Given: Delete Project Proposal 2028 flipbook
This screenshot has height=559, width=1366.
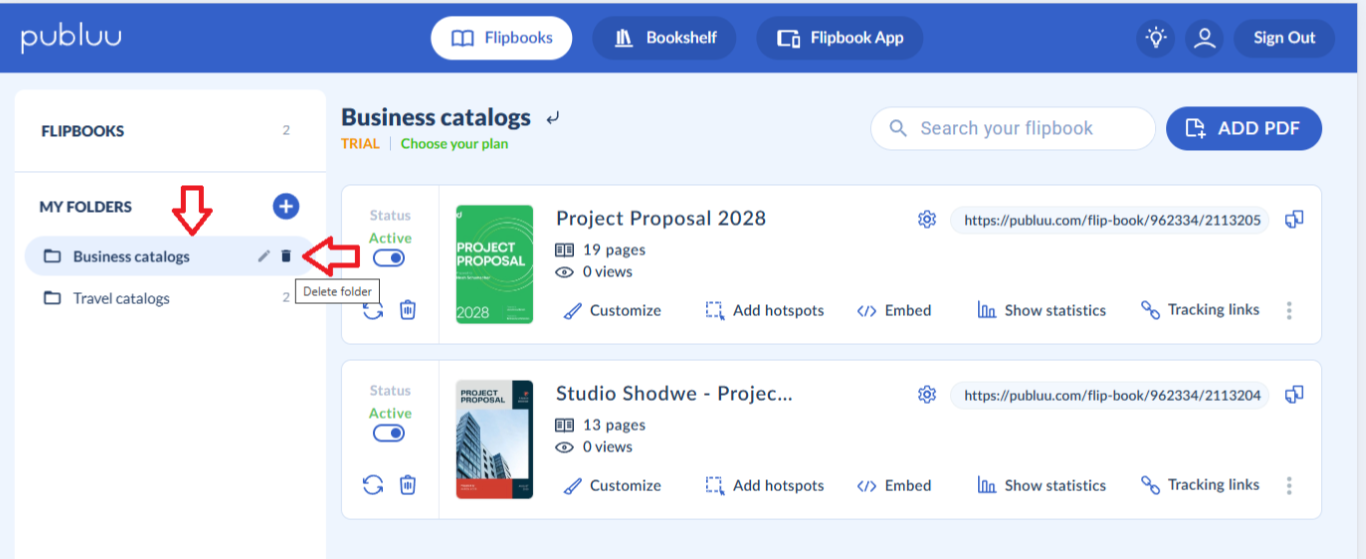Looking at the screenshot, I should click(x=408, y=310).
